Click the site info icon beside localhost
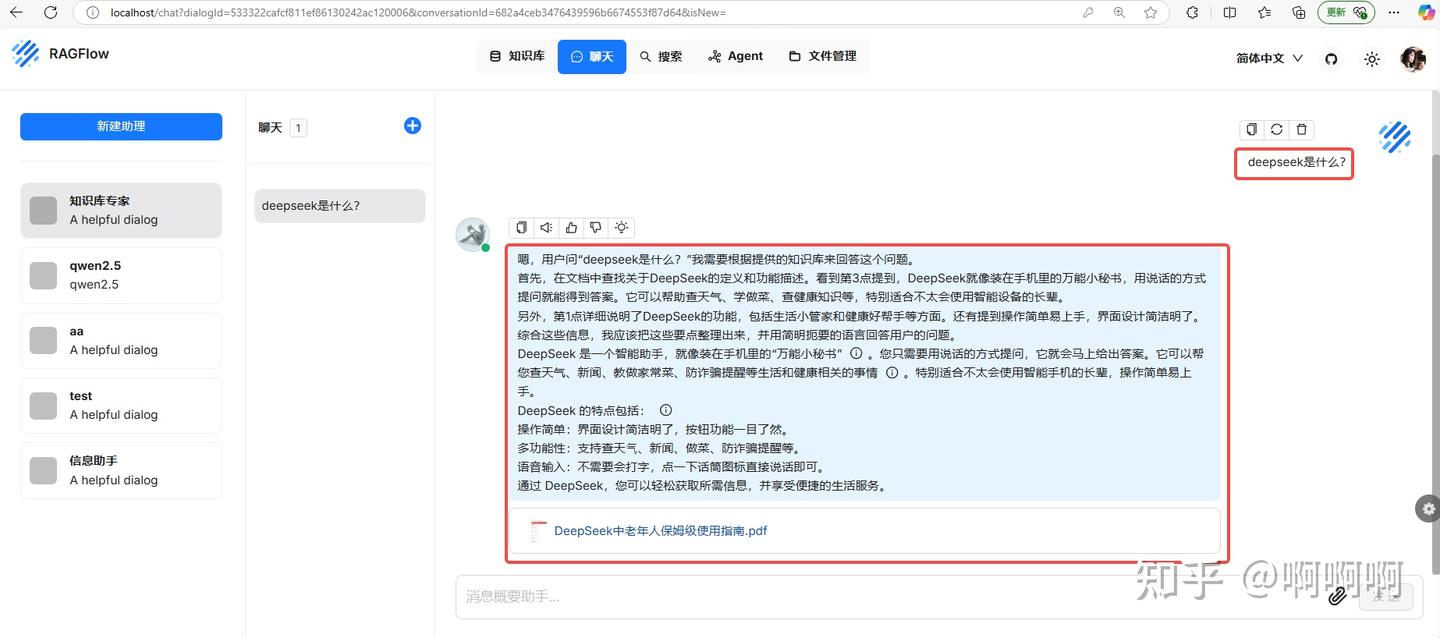 pyautogui.click(x=92, y=13)
